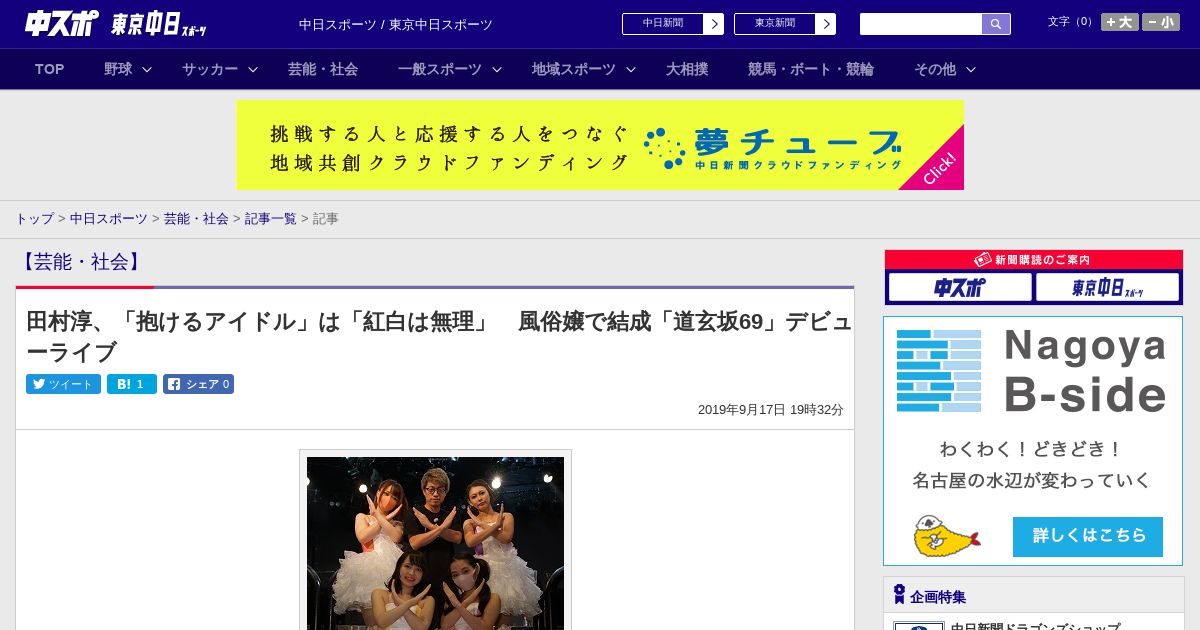Expand the 一般スポーツ dropdown chevron

pos(497,69)
